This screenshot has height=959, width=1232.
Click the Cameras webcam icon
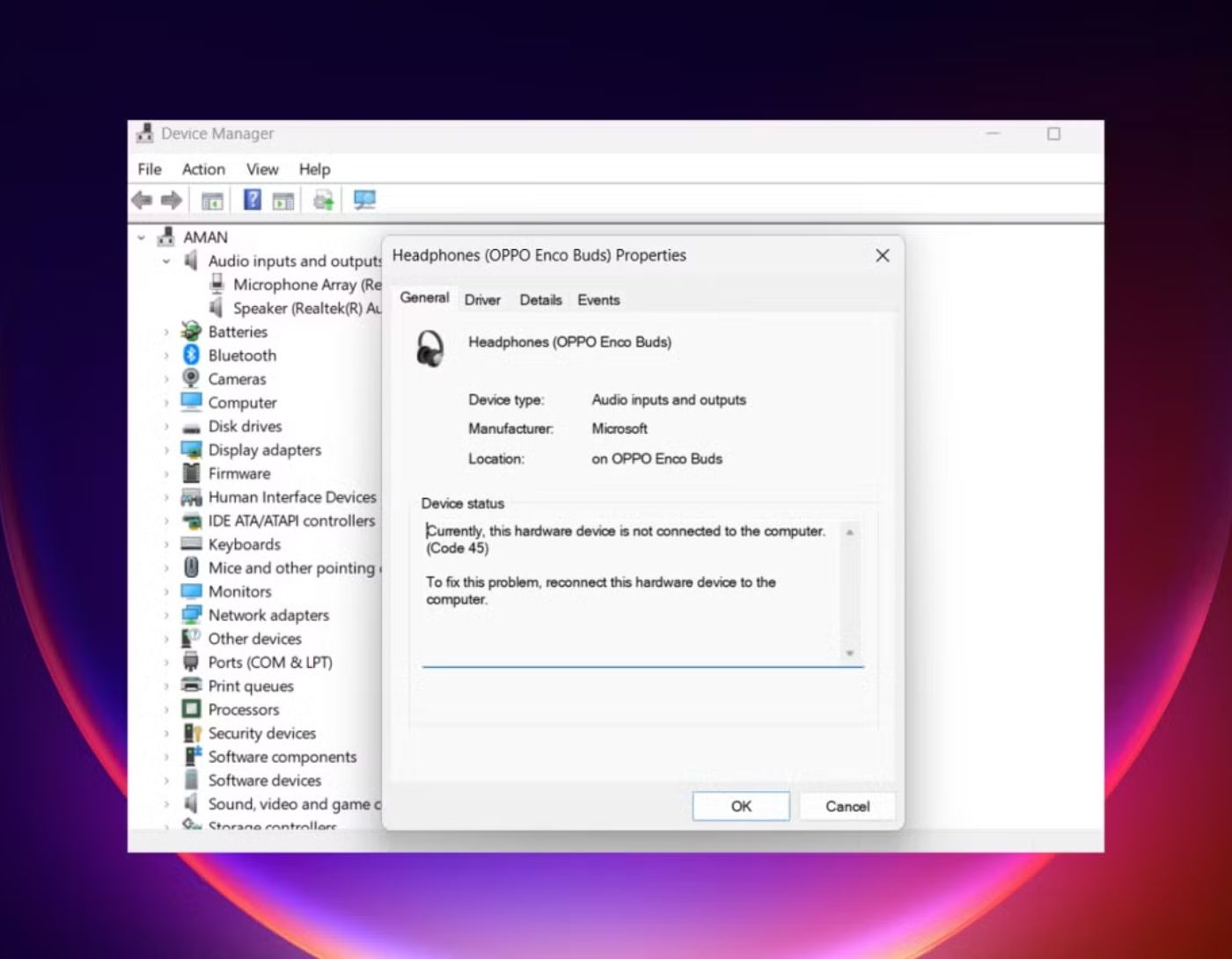point(191,378)
